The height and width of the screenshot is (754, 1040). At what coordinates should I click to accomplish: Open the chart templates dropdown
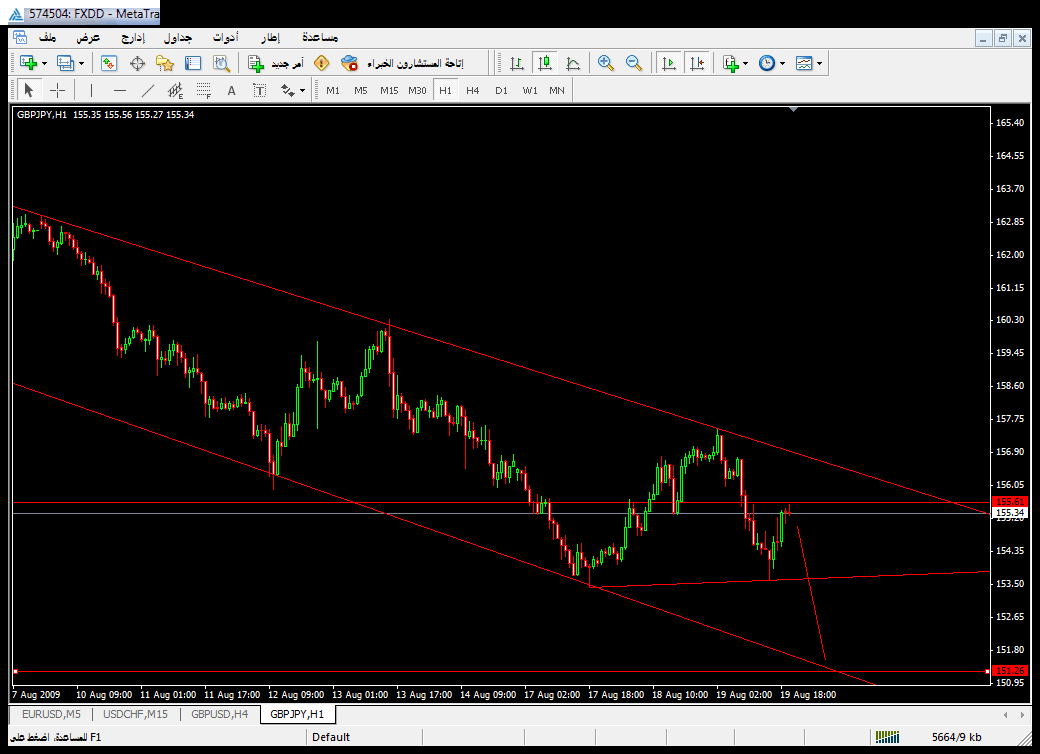[820, 63]
